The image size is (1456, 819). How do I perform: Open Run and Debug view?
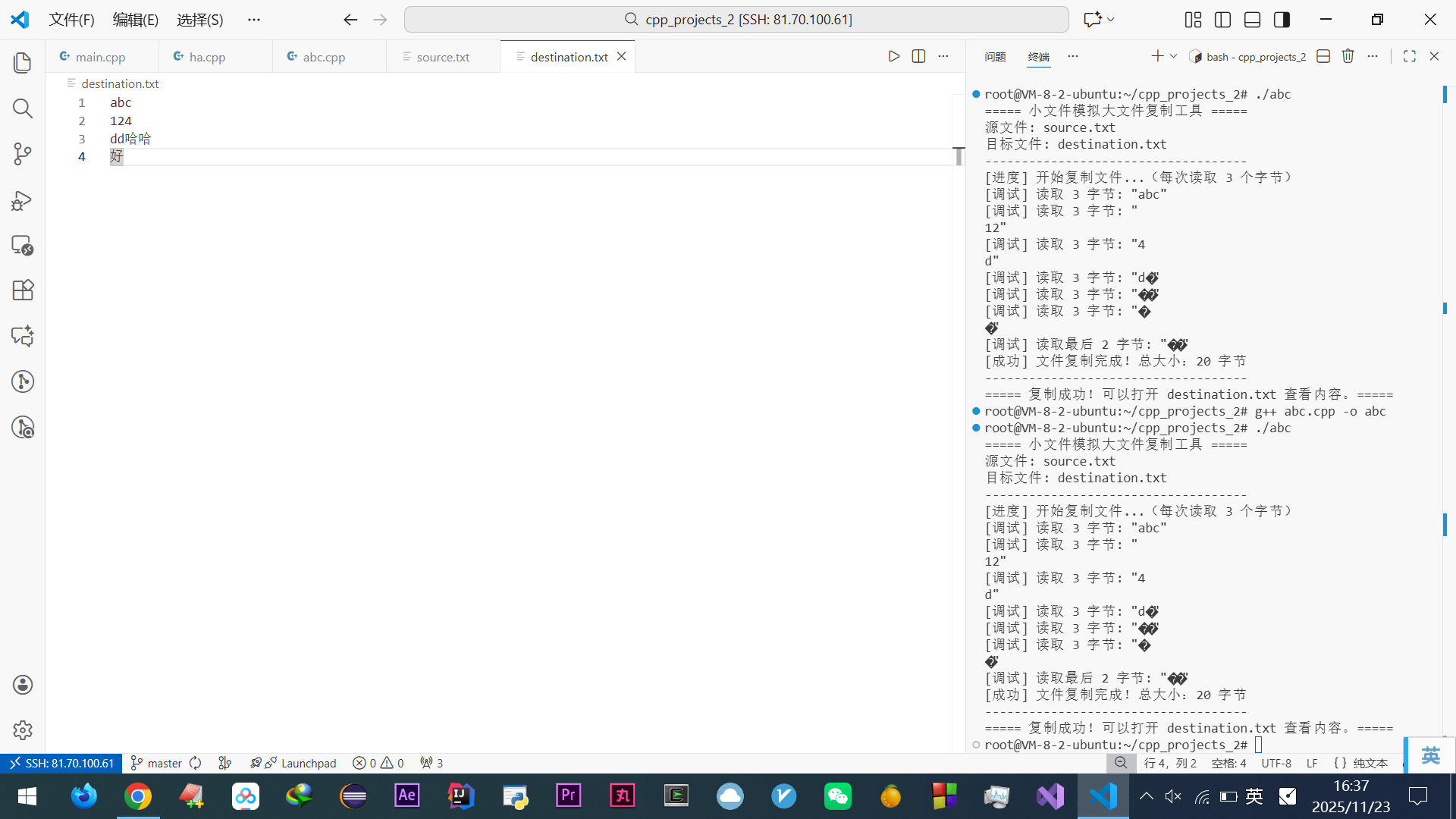click(x=23, y=200)
